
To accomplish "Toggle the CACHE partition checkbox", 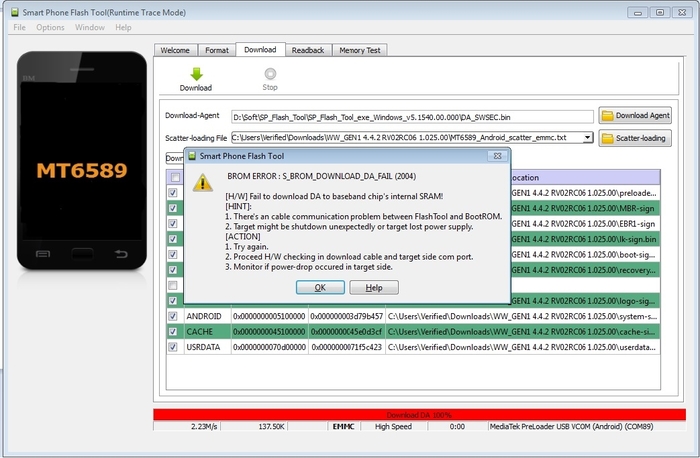I will coord(173,331).
